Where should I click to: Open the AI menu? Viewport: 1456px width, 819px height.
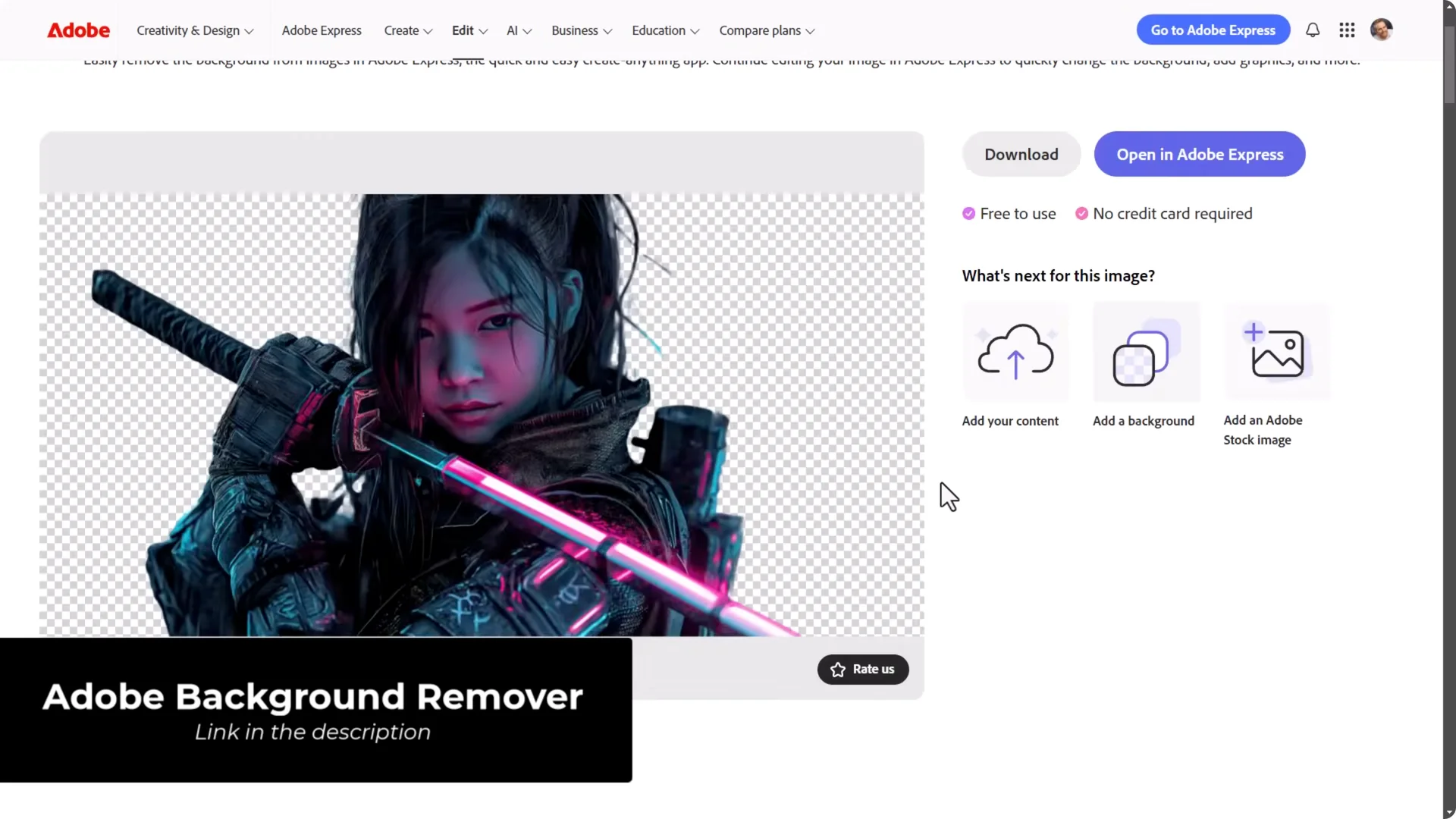click(518, 30)
